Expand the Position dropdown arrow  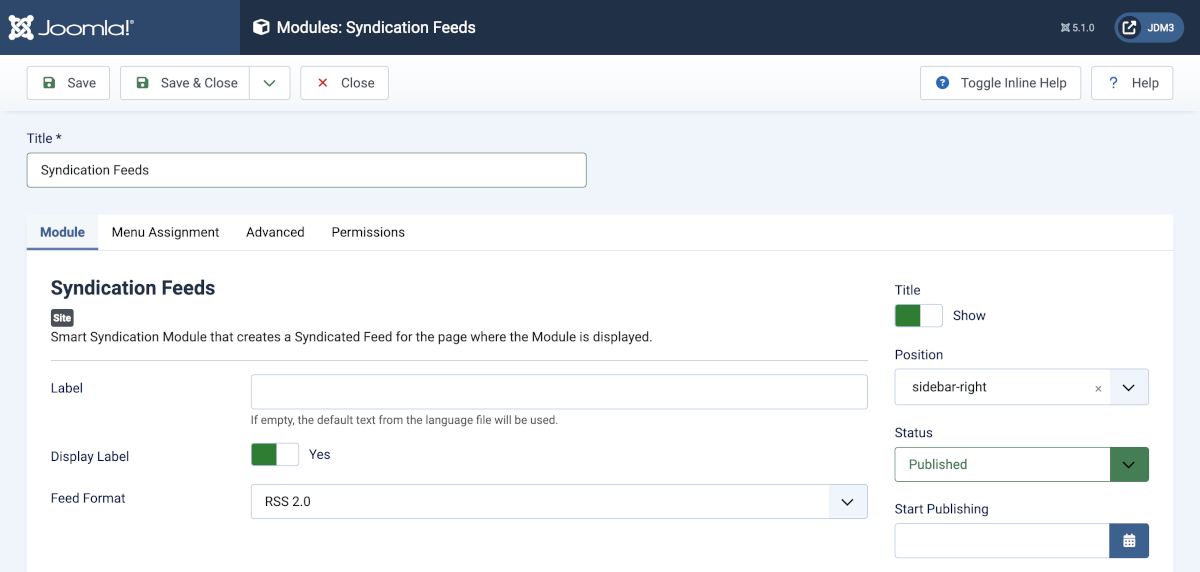click(1128, 387)
